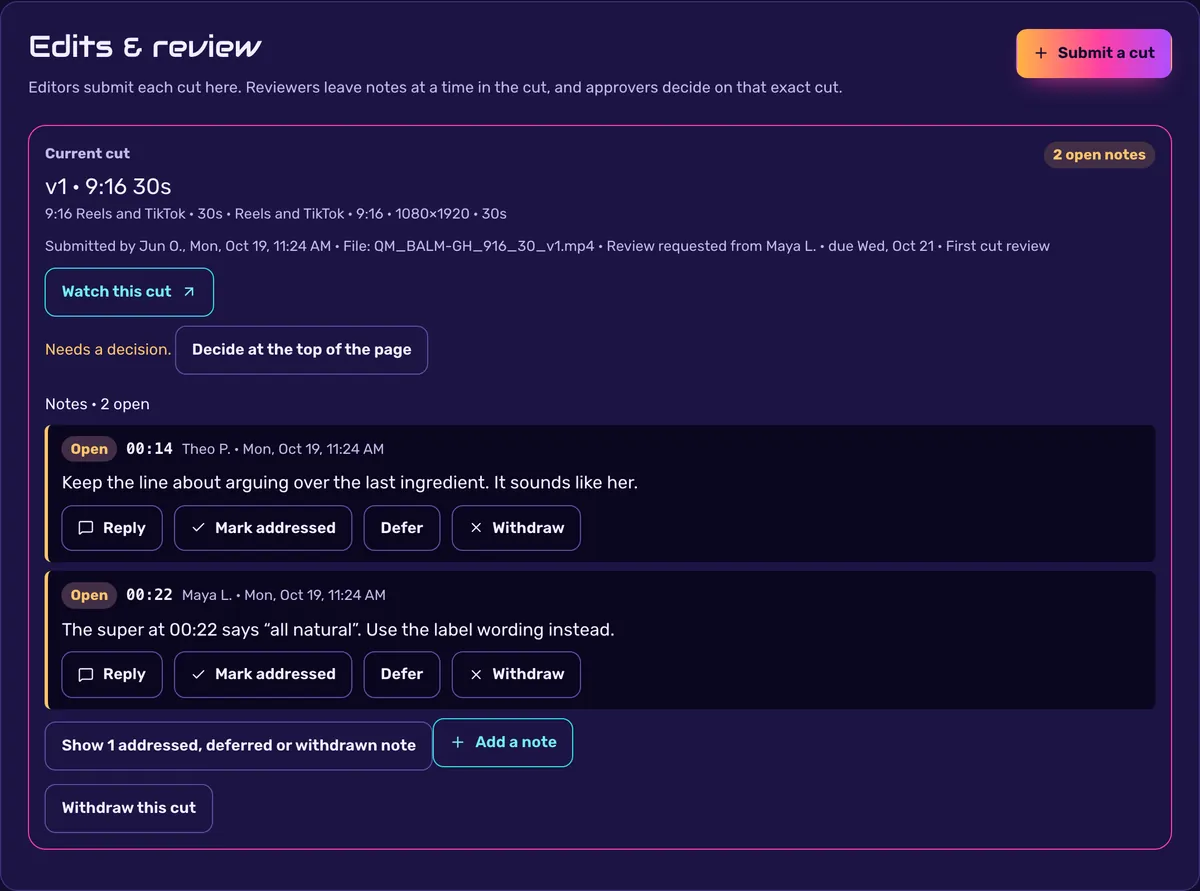Click the 2 open notes badge

click(1099, 155)
